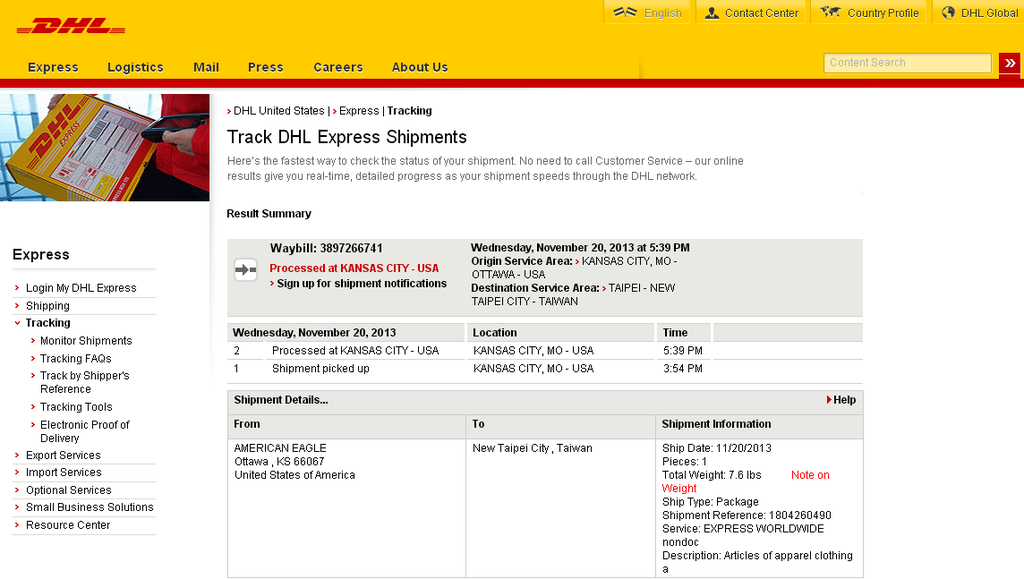Open Electronic Proof of Delivery

84,431
